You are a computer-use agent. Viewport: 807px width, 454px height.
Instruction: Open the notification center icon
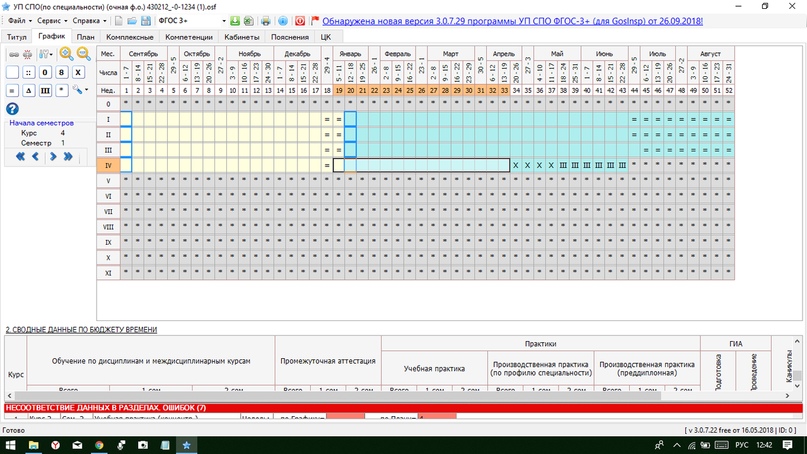787,445
